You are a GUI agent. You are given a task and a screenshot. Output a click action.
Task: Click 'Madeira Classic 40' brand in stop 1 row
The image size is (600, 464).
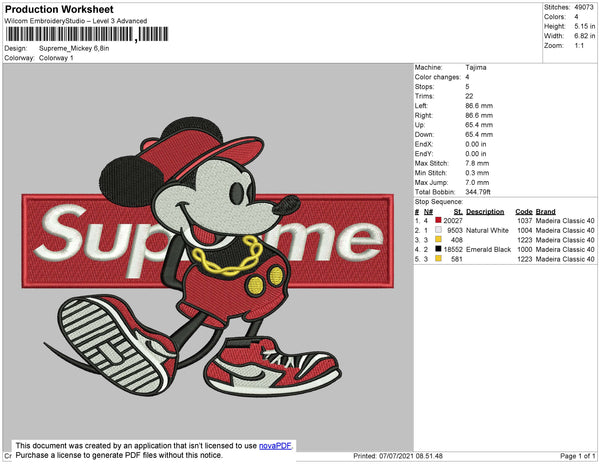click(x=565, y=221)
